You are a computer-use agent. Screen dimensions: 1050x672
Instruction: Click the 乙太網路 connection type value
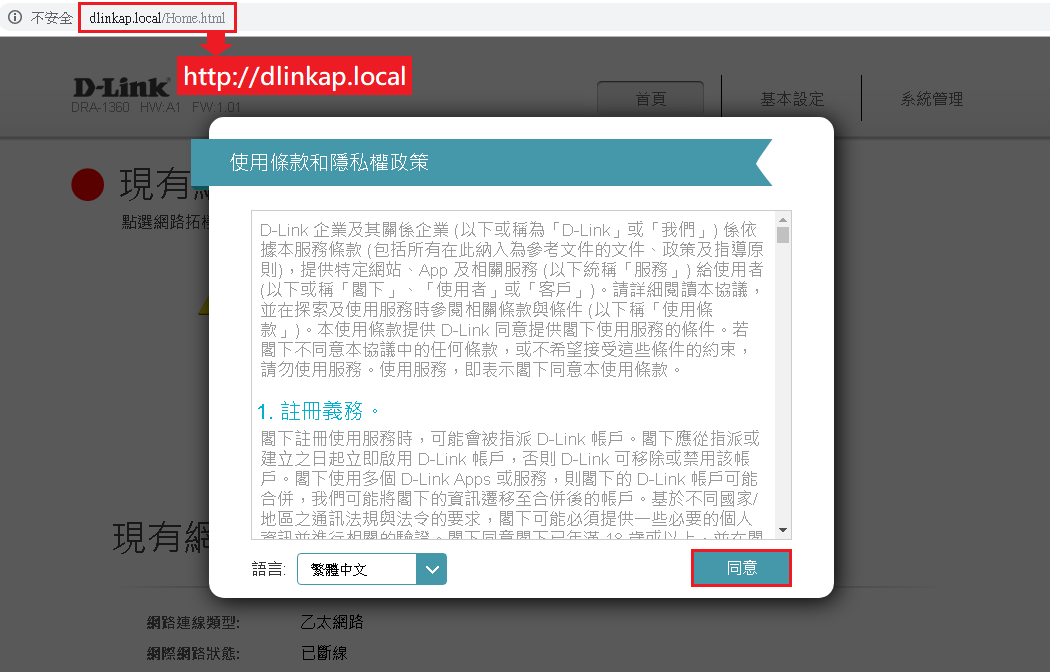332,623
